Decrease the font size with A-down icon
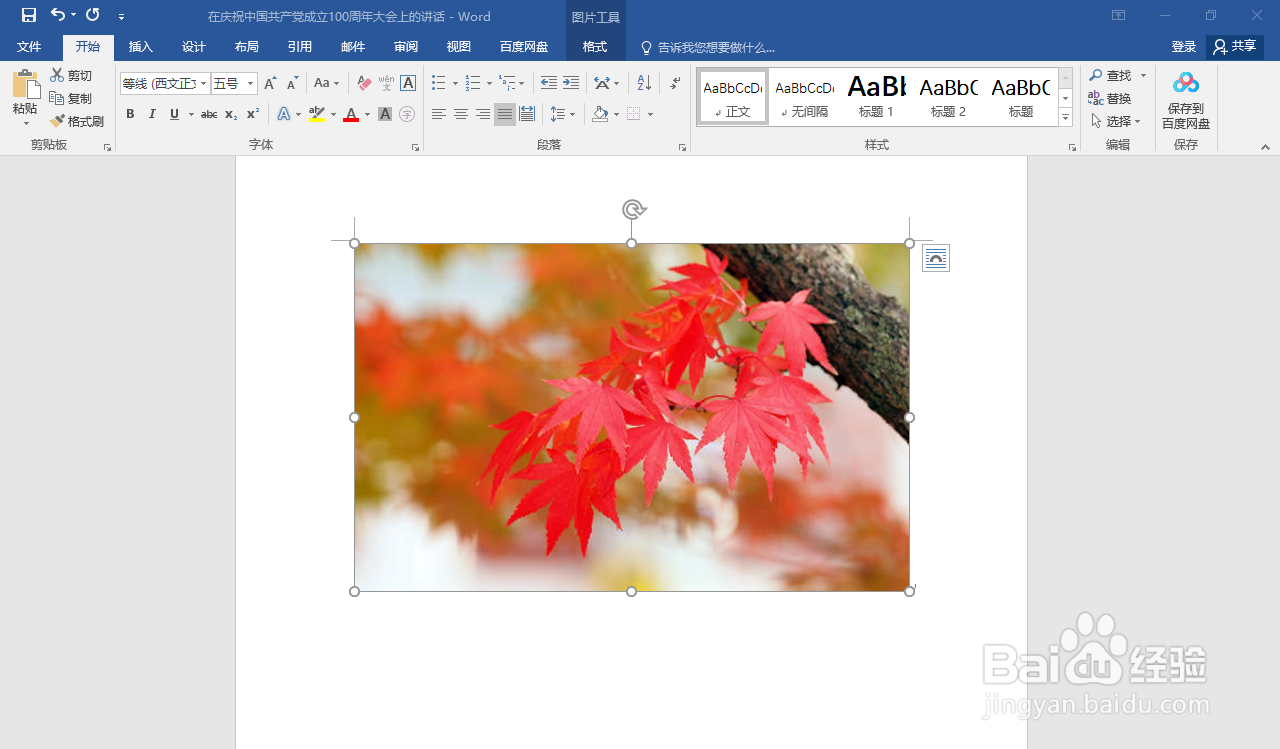Screen dimensions: 1280x749 coord(292,84)
